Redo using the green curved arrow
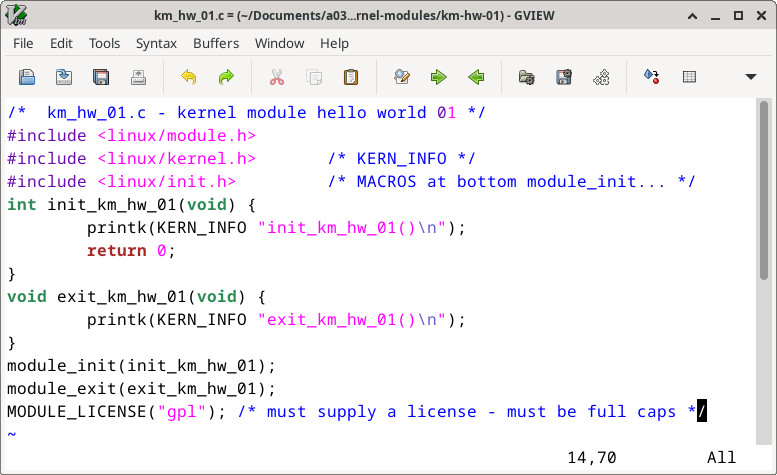Image resolution: width=777 pixels, height=475 pixels. tap(226, 77)
